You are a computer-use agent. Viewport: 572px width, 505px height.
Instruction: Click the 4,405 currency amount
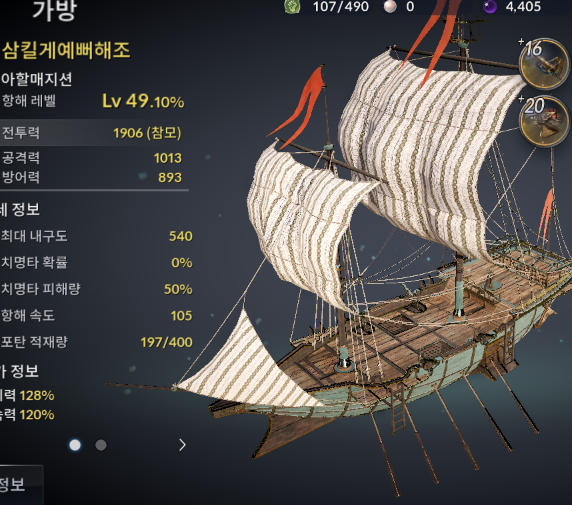[523, 7]
